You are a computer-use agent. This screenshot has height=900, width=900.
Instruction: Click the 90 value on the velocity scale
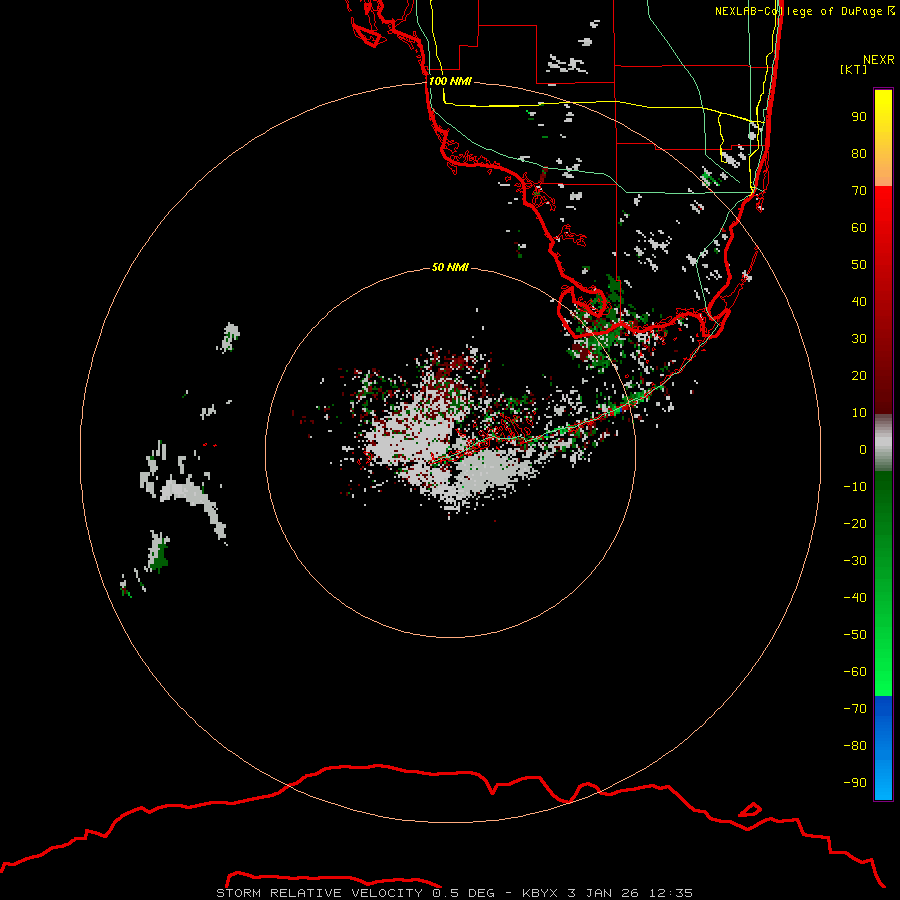point(859,117)
